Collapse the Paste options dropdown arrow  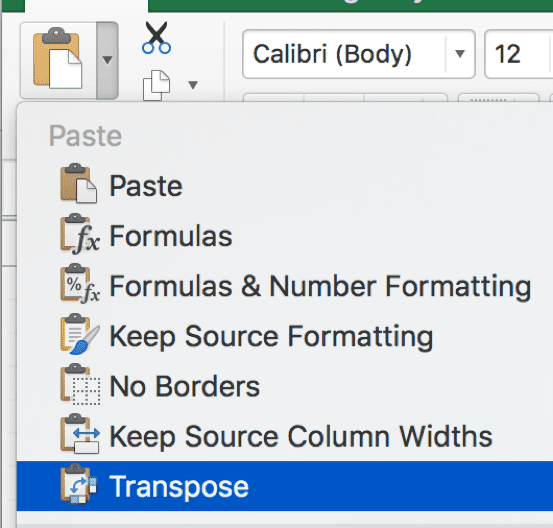coord(107,60)
